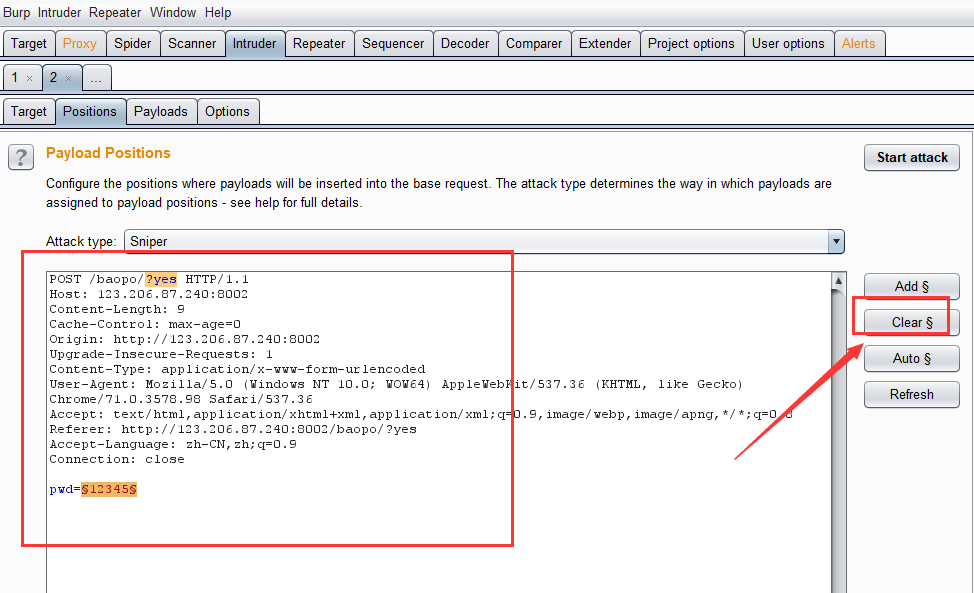Select the Positions sub-tab
The width and height of the screenshot is (974, 593).
click(90, 112)
